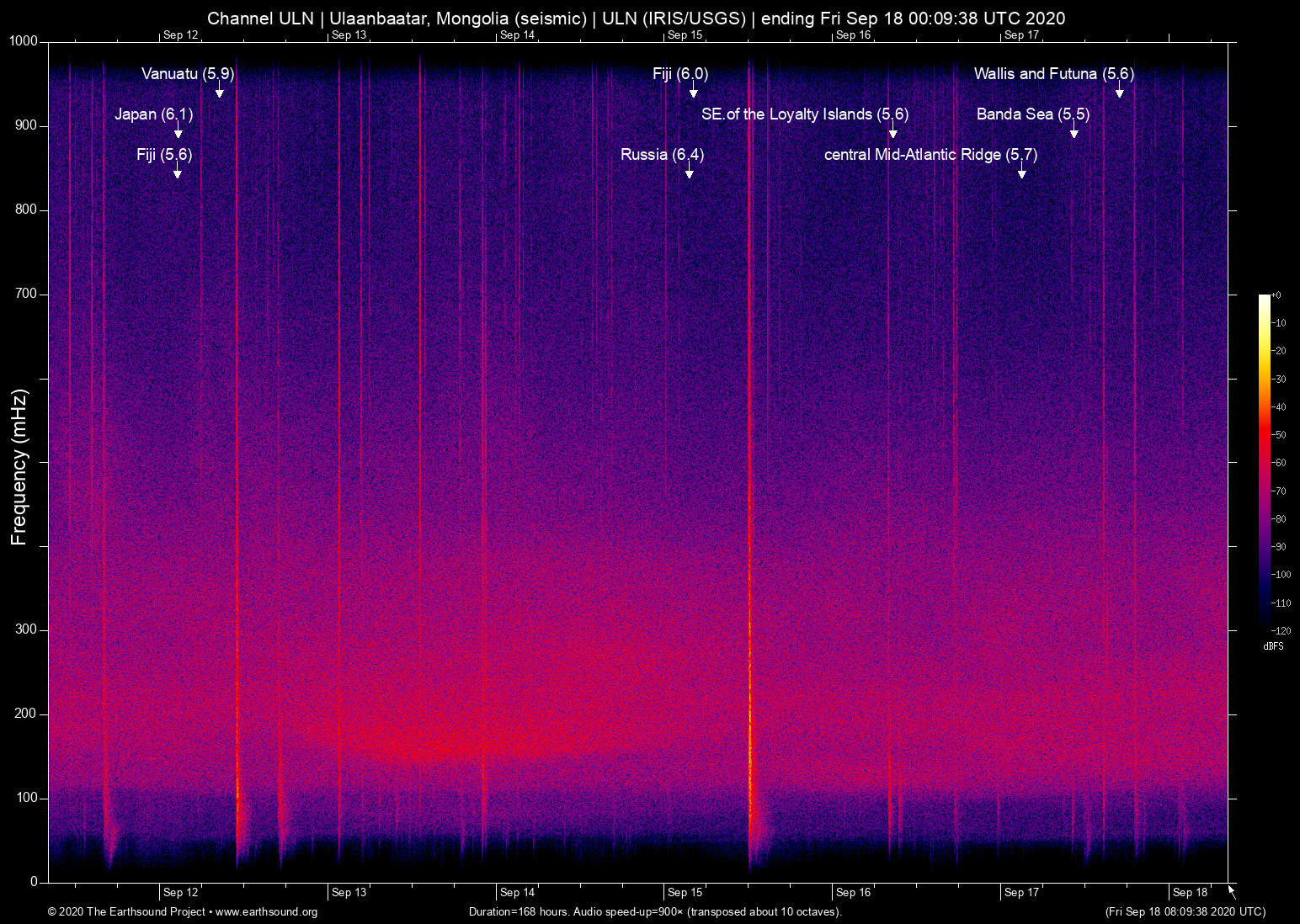
Task: Click the 700 tick on the frequency axis
Action: (x=27, y=294)
